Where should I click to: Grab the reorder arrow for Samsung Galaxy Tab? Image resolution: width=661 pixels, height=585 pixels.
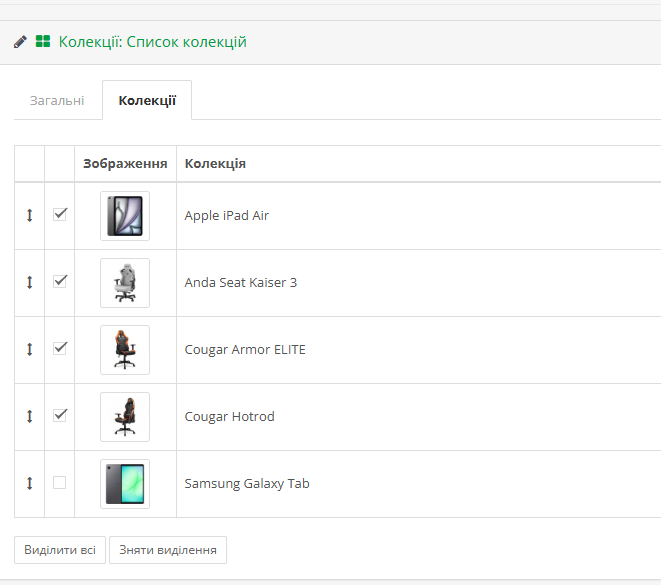(30, 483)
